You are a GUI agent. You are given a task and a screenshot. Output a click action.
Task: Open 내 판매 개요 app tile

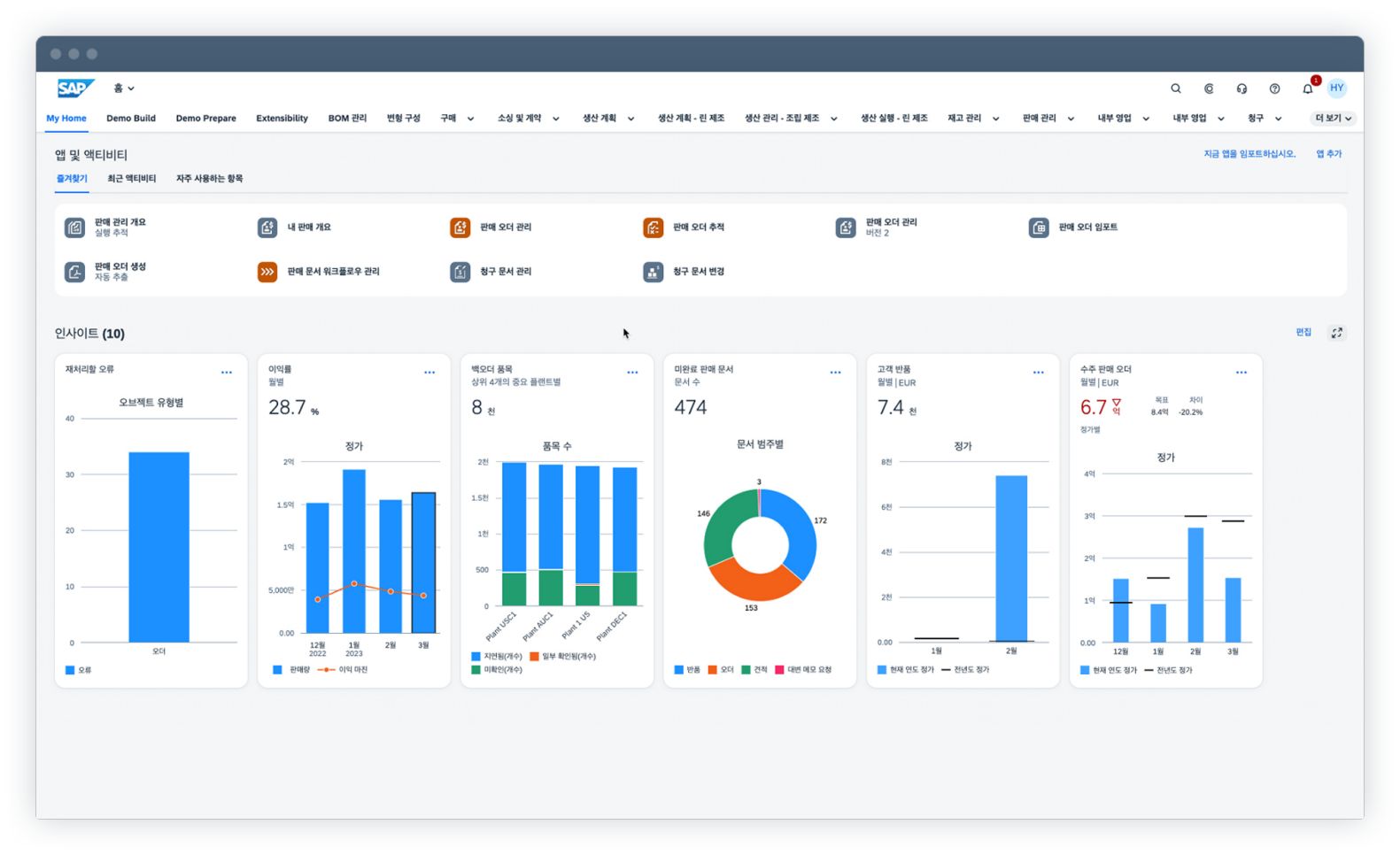[x=295, y=227]
